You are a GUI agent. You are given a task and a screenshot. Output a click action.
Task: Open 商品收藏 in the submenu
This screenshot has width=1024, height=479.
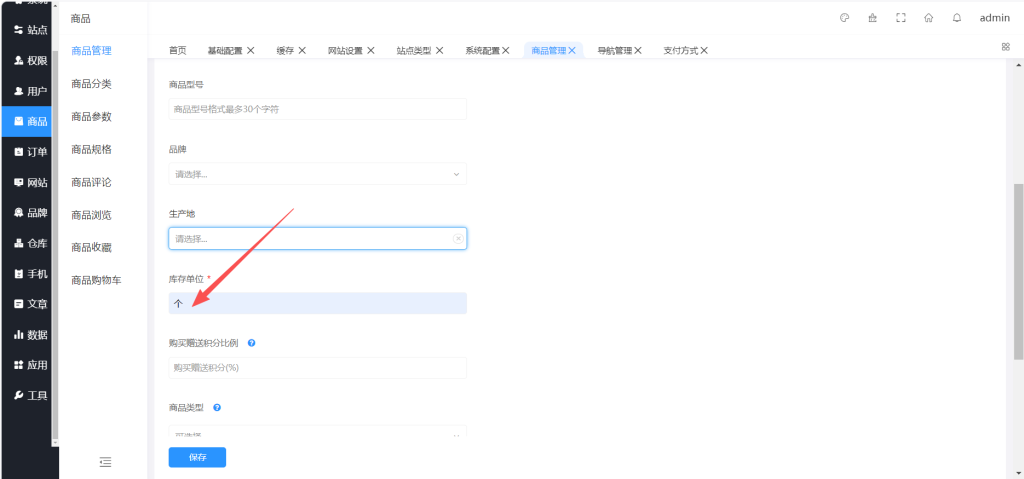pos(91,247)
